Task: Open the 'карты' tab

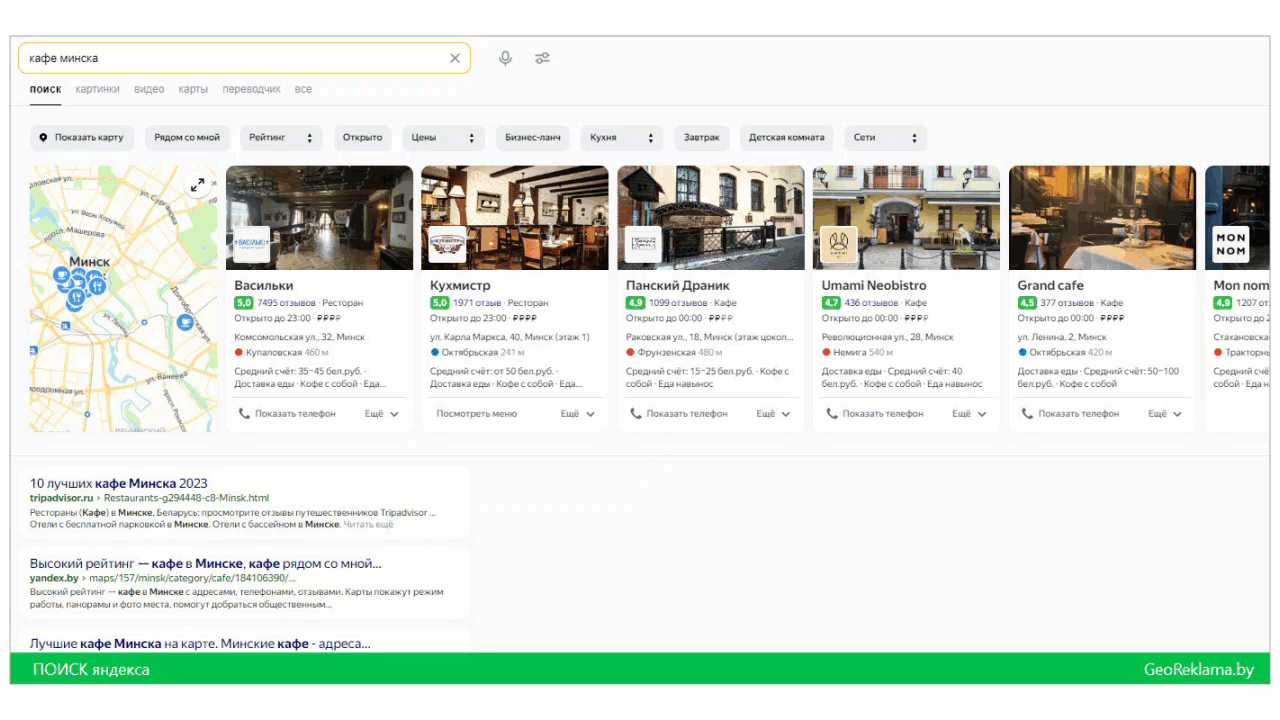Action: [193, 89]
